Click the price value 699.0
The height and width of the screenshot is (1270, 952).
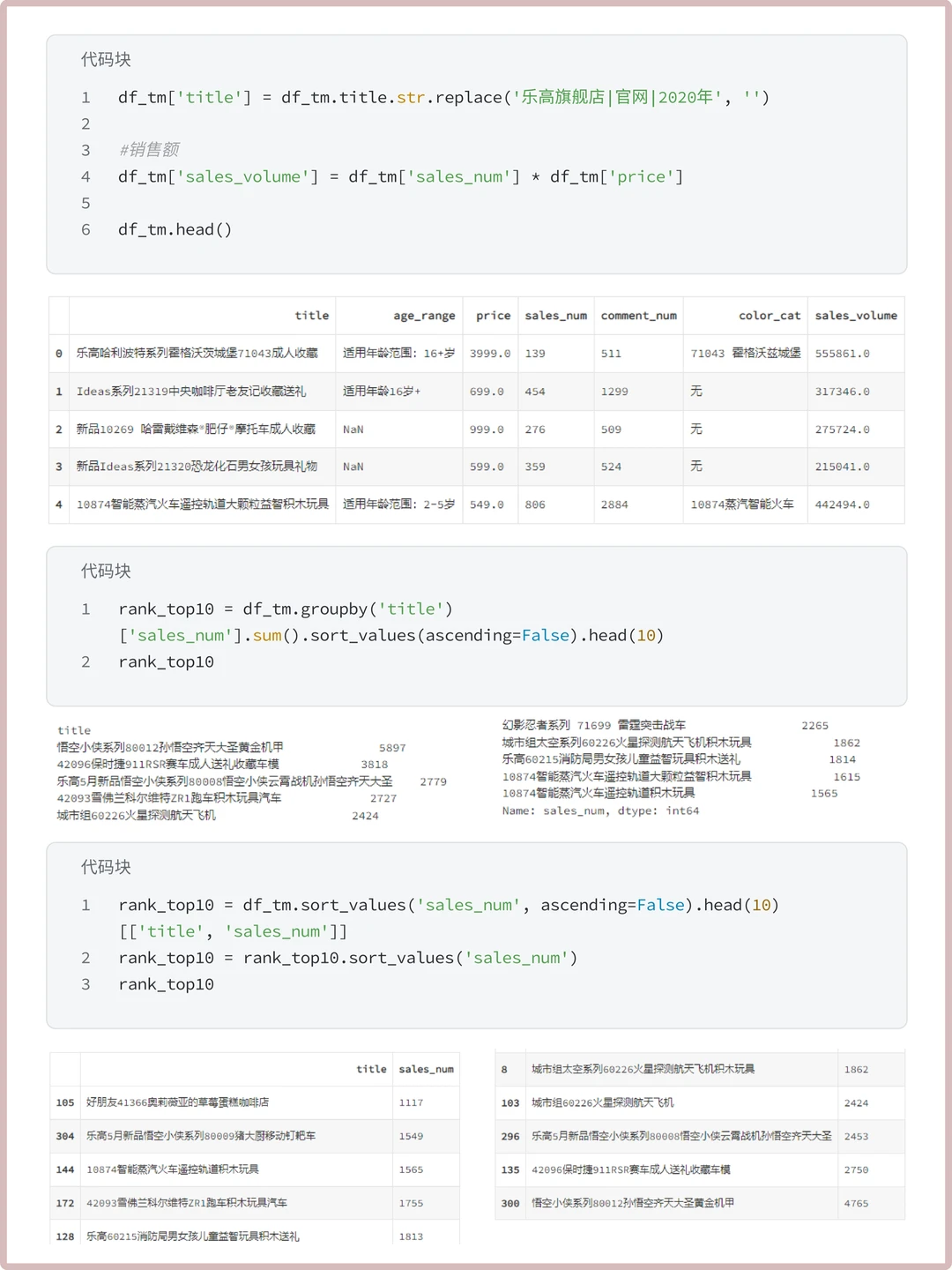pos(487,392)
